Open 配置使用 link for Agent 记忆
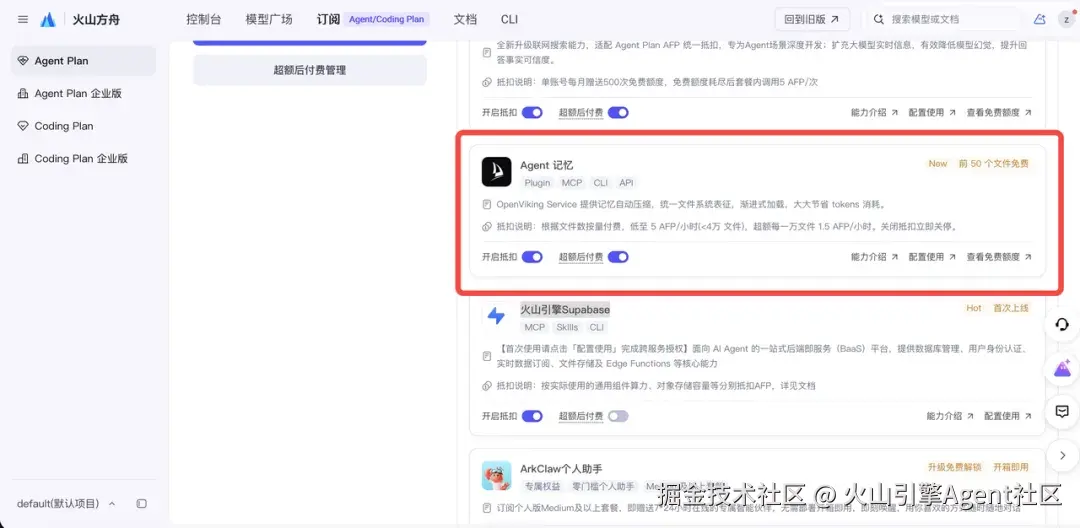 point(932,257)
